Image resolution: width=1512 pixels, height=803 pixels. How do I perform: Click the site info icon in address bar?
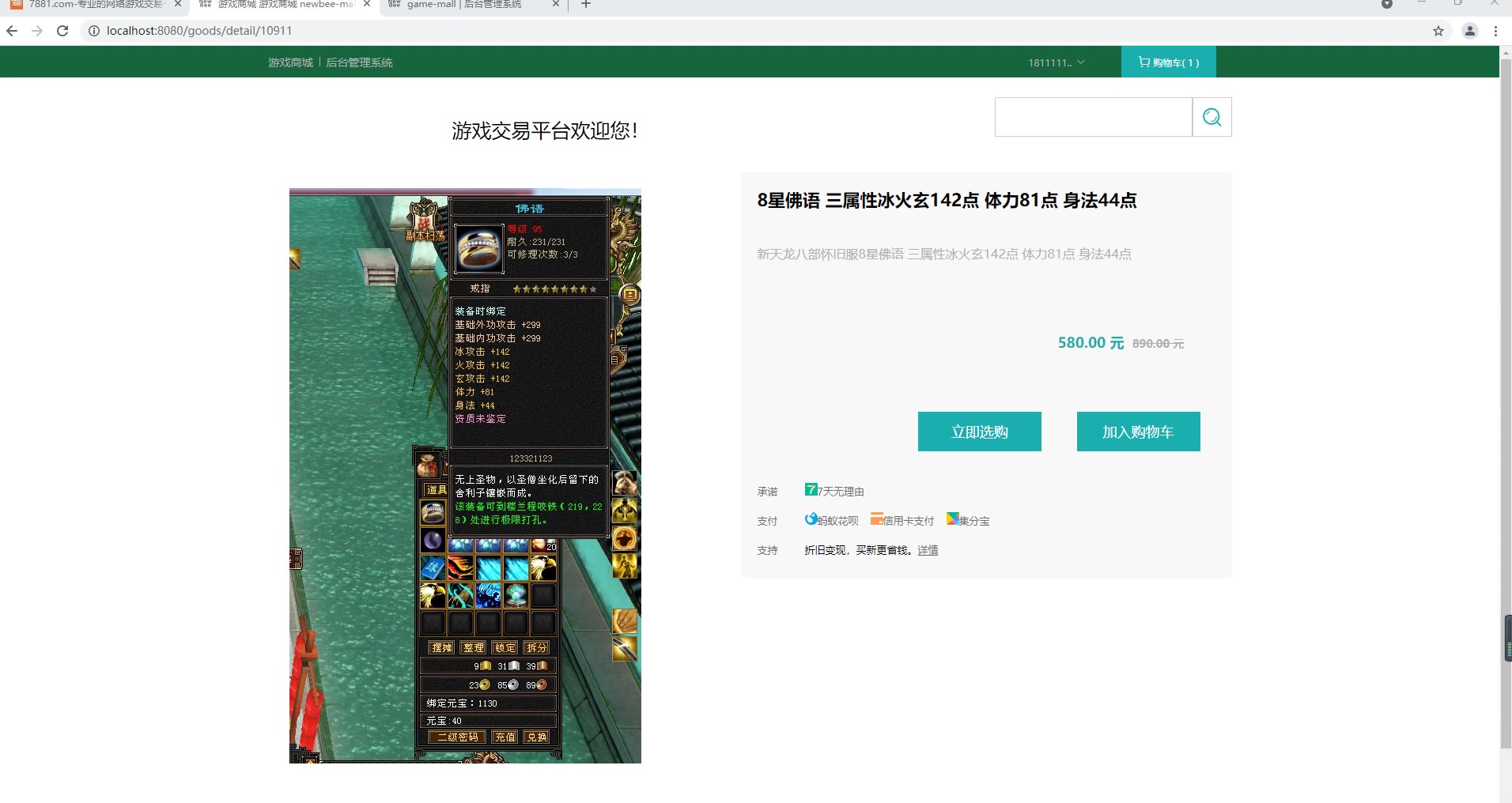93,31
